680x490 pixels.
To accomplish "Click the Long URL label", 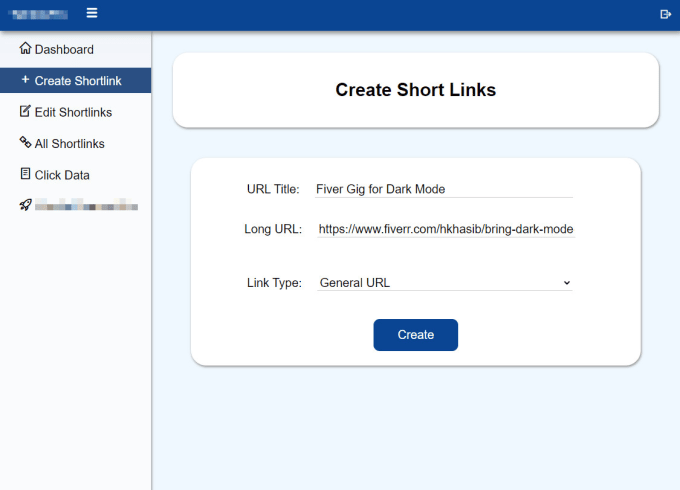I will click(x=273, y=229).
